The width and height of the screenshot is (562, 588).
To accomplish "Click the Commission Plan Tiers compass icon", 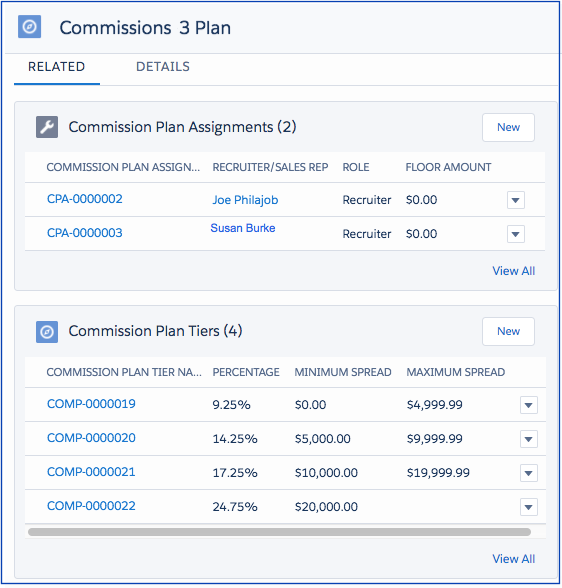I will (47, 332).
